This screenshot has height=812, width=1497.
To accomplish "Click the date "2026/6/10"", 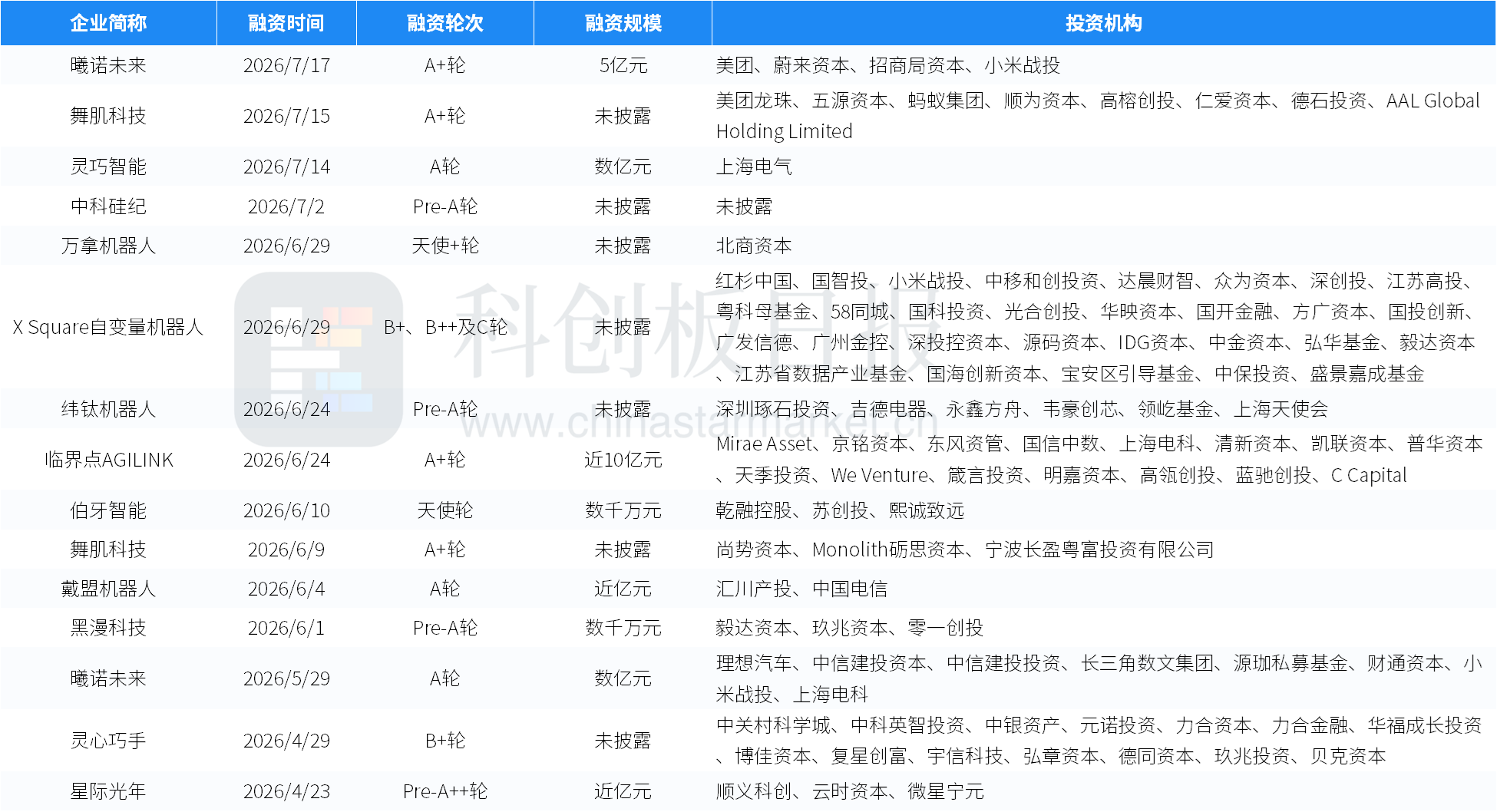I will click(x=286, y=510).
